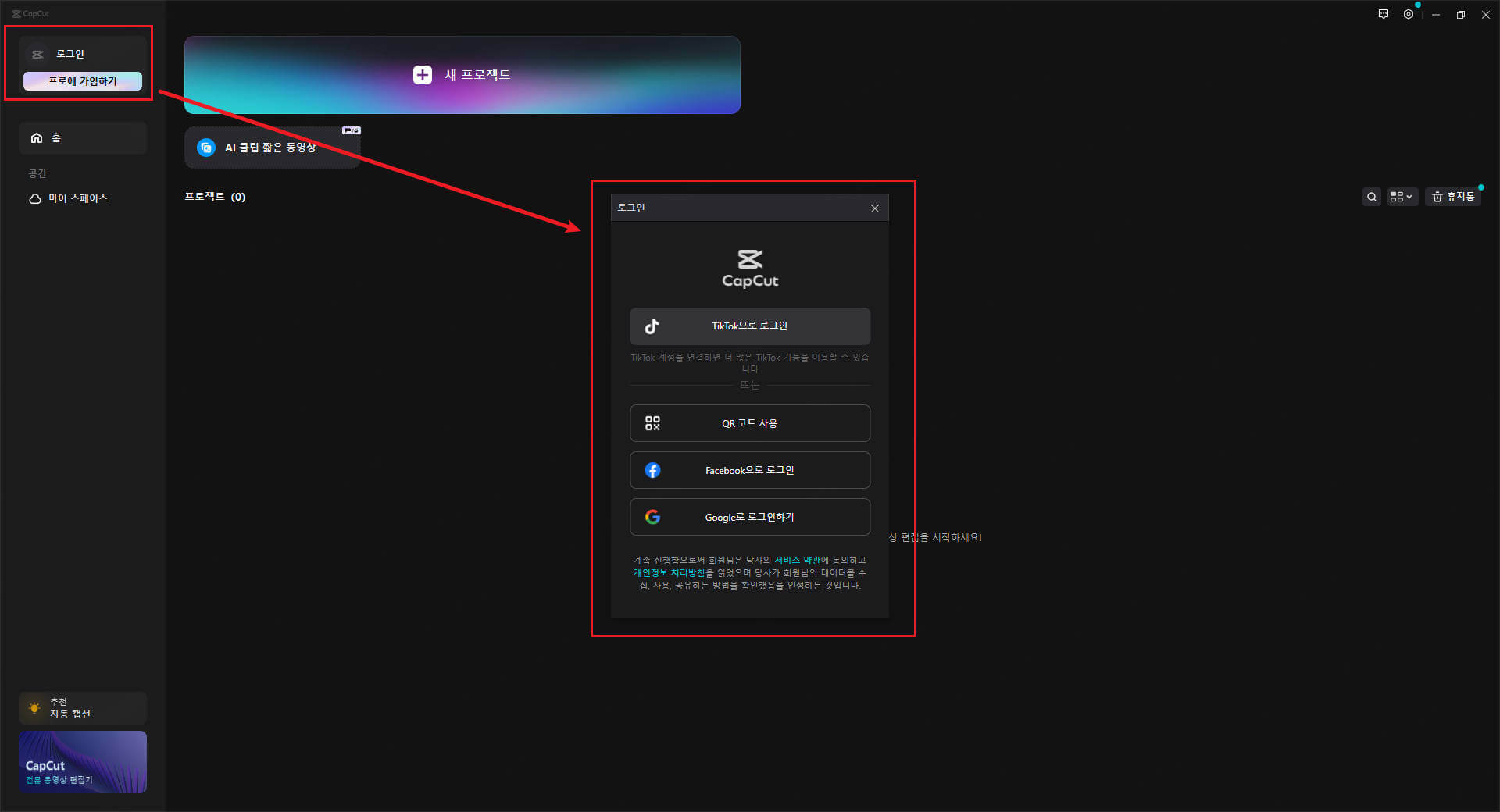Click the Google logo icon

point(652,517)
